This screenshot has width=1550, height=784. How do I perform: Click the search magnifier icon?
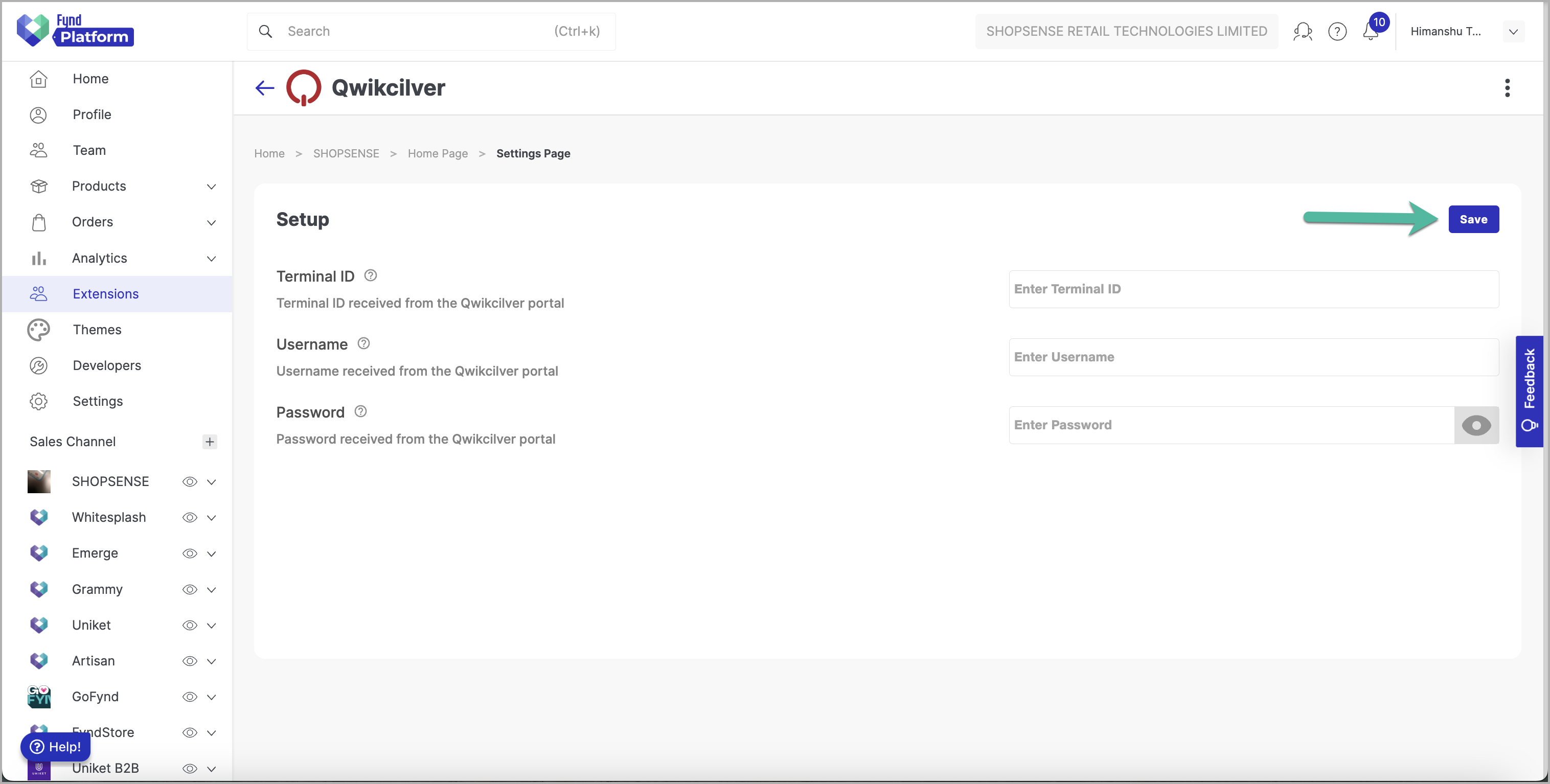tap(265, 31)
